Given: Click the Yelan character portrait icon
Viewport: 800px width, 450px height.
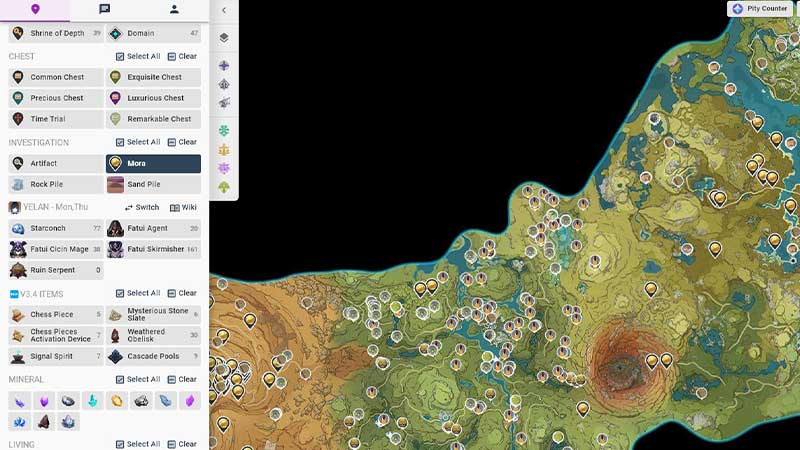Looking at the screenshot, I should coord(14,207).
